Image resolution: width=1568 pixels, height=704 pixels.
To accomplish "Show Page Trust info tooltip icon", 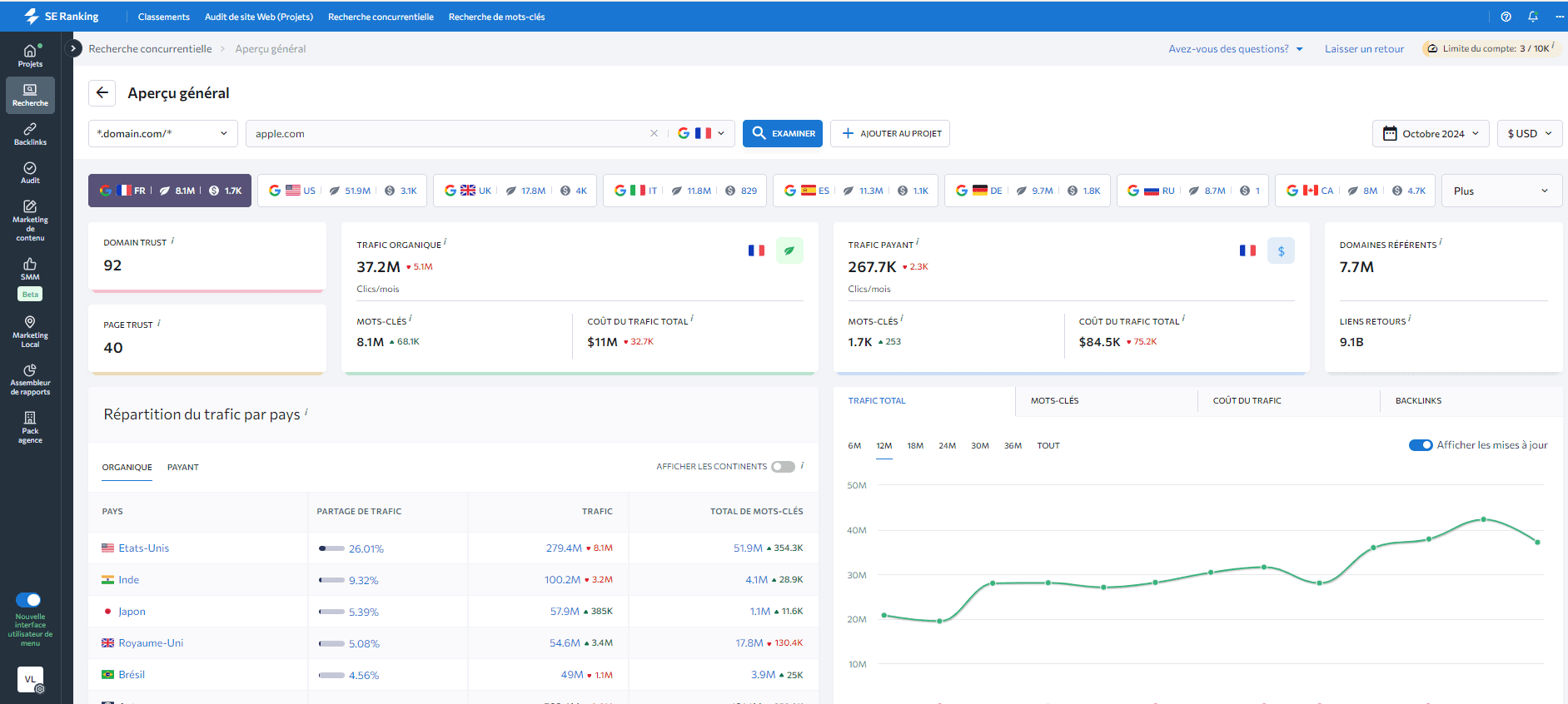I will coord(159,323).
